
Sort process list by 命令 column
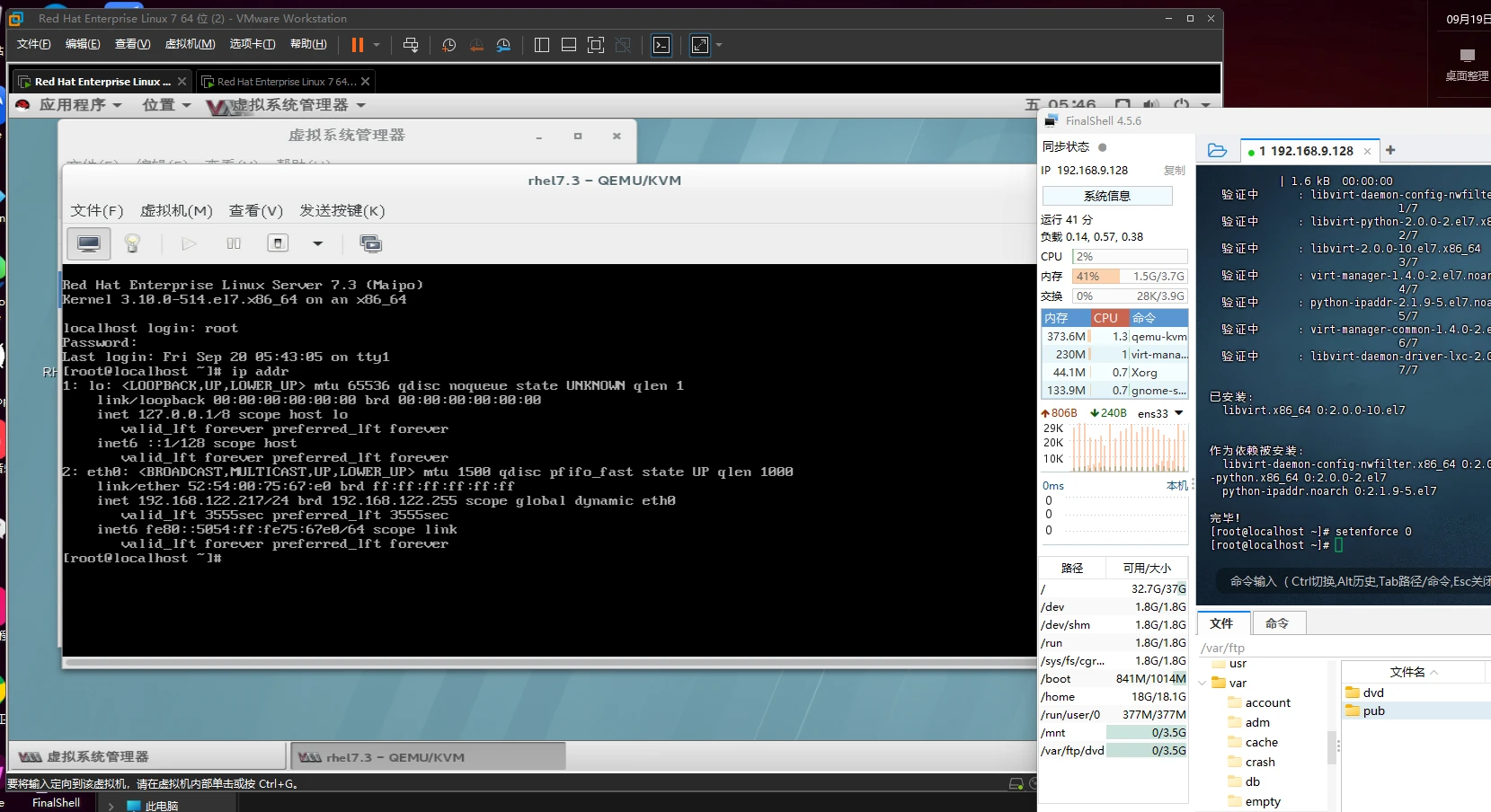(1158, 318)
